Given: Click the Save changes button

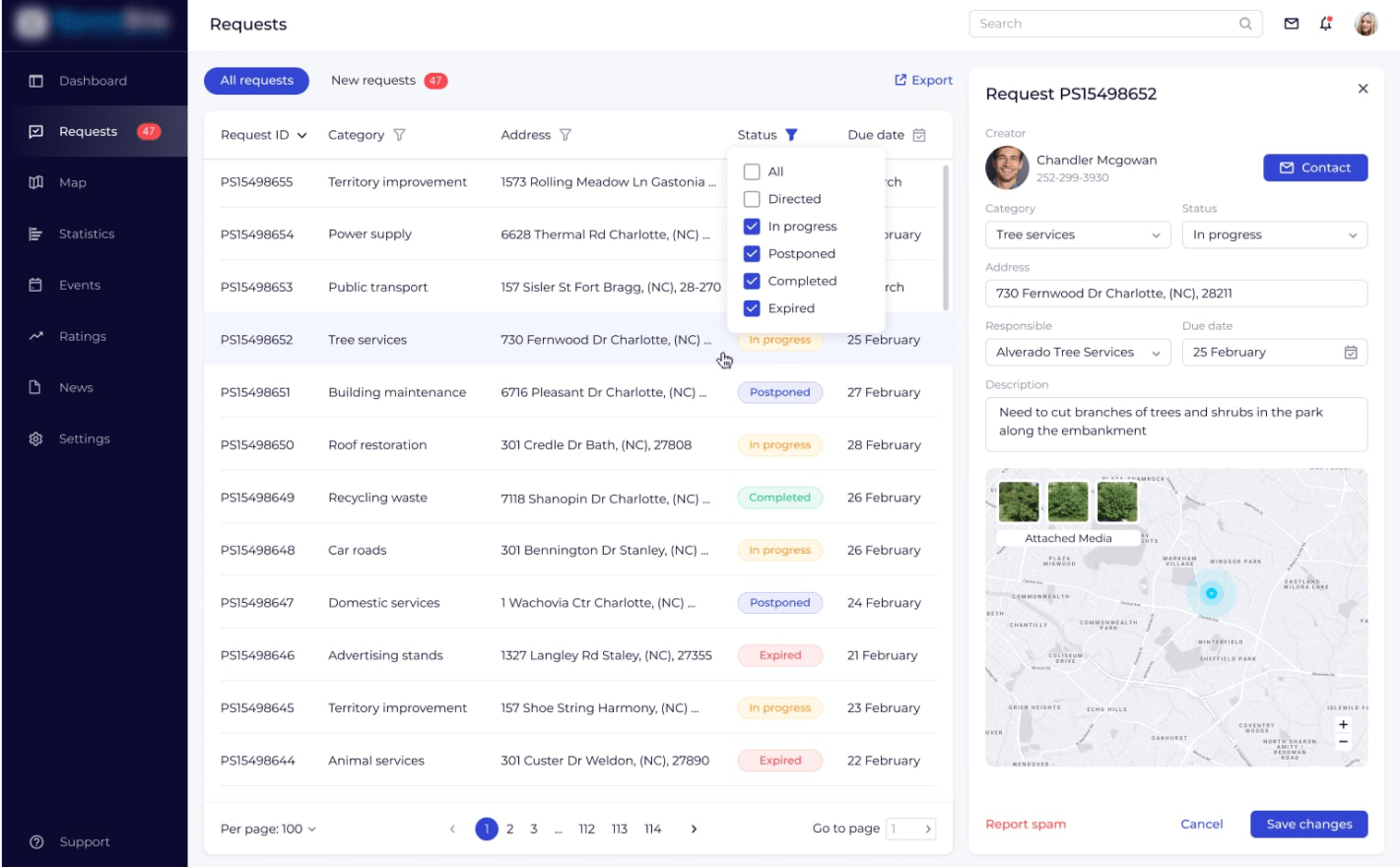Looking at the screenshot, I should 1308,824.
